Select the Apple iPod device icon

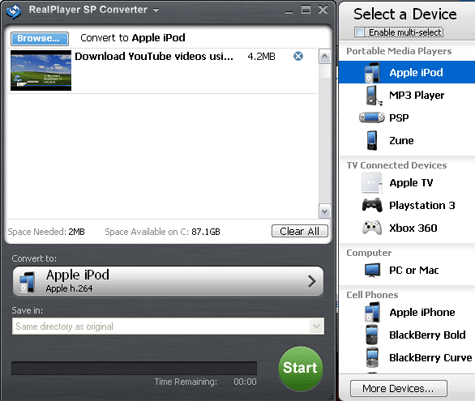pyautogui.click(x=372, y=72)
